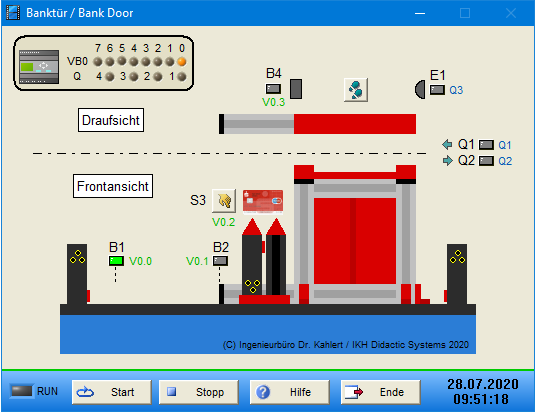Click the app film icon in title bar
This screenshot has width=536, height=412.
tap(13, 13)
